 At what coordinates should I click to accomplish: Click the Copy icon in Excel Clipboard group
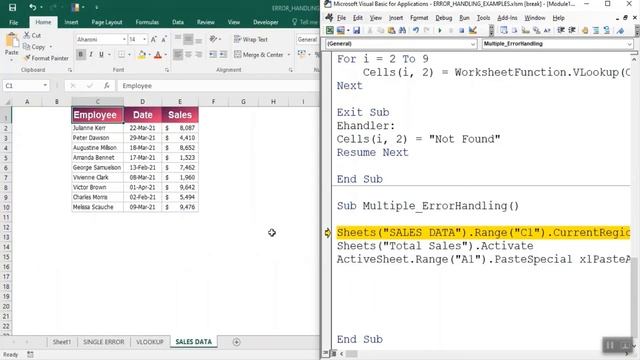(27, 47)
